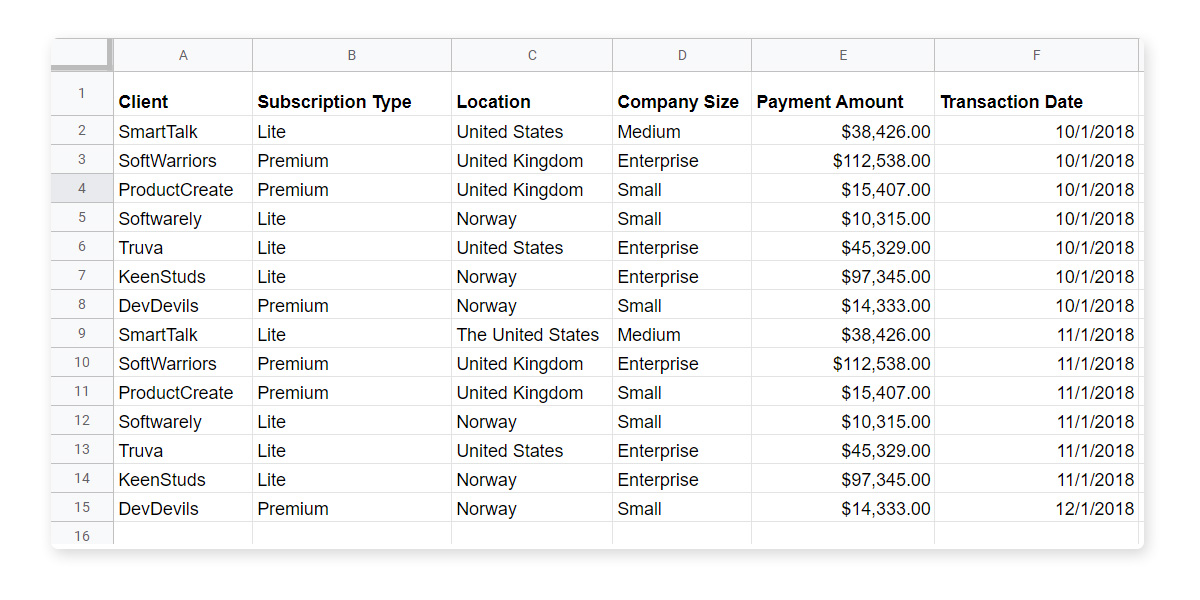Select the Payment Amount column header E
This screenshot has width=1200, height=600.
coord(842,55)
